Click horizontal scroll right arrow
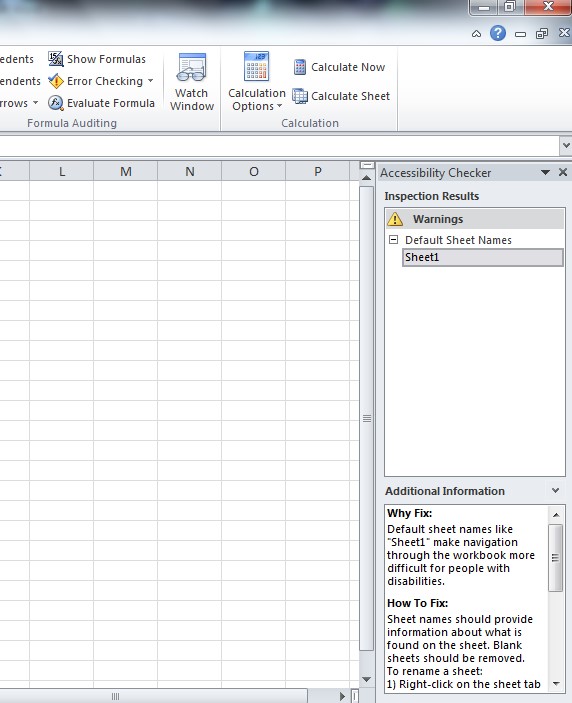The image size is (572, 703). [342, 696]
